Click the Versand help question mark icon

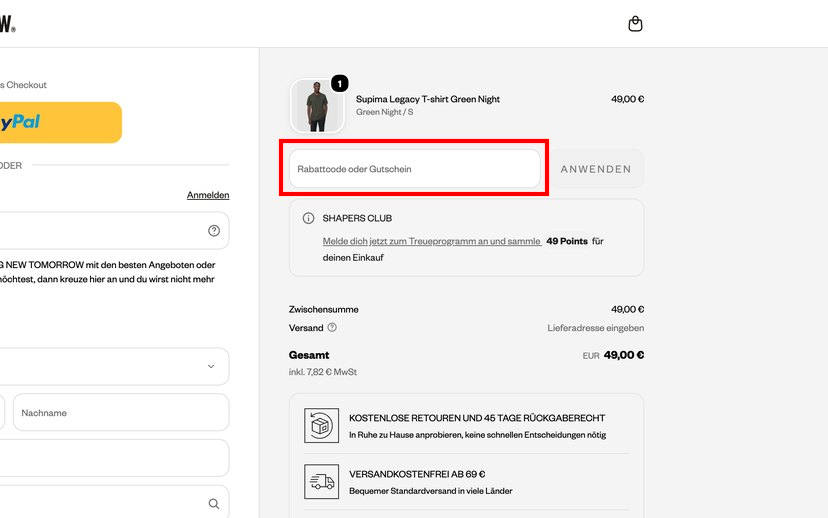(x=332, y=327)
